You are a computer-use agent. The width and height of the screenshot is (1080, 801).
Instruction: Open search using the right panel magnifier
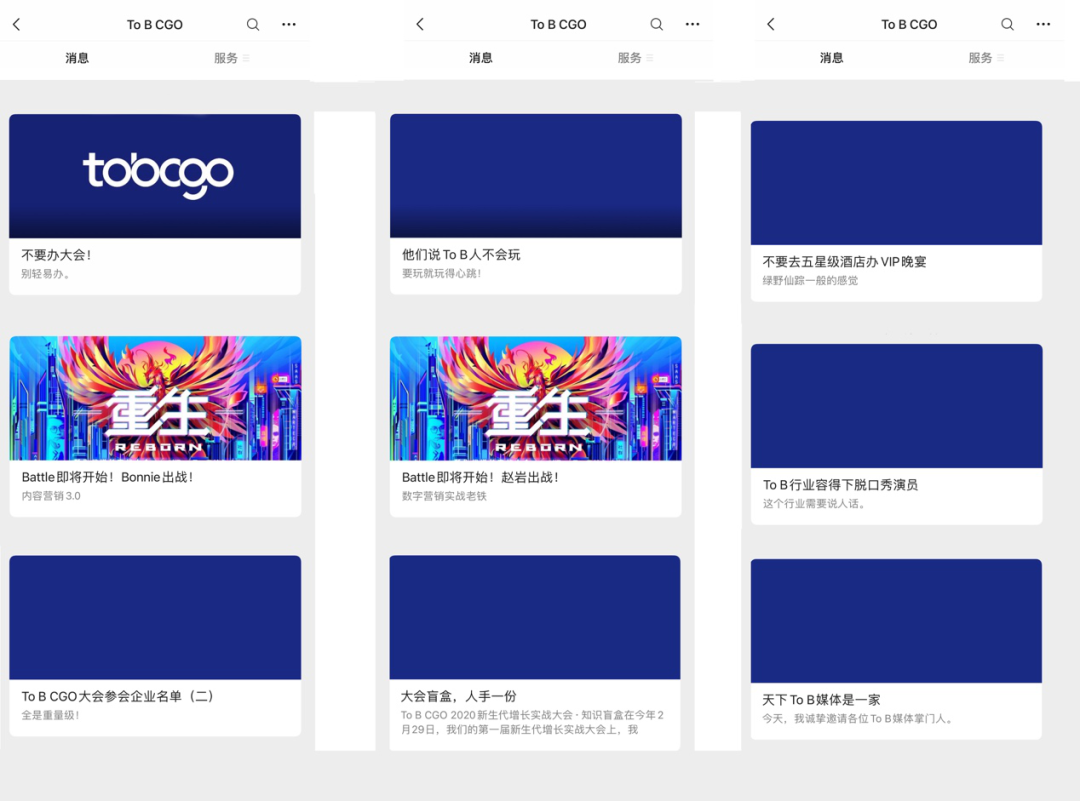pyautogui.click(x=1007, y=23)
